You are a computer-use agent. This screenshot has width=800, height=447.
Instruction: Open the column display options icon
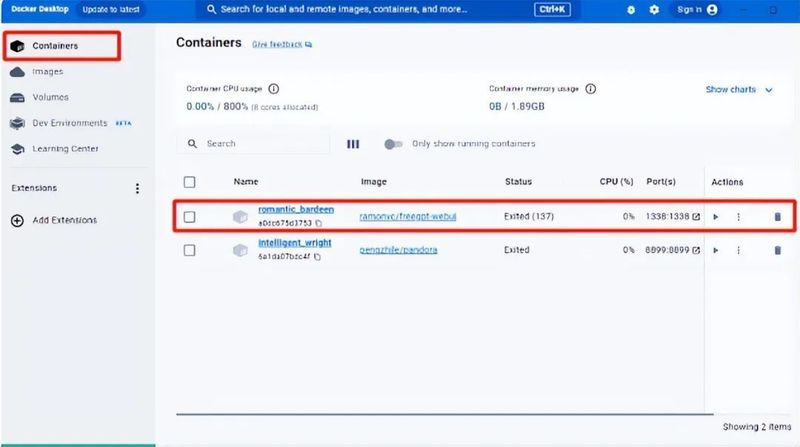point(353,144)
